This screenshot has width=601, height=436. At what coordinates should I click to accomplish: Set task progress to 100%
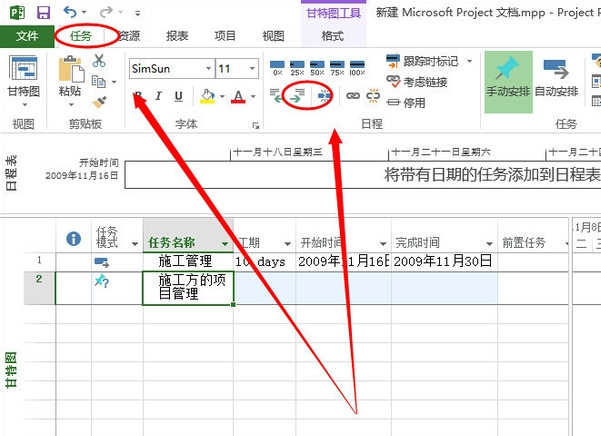(x=357, y=67)
